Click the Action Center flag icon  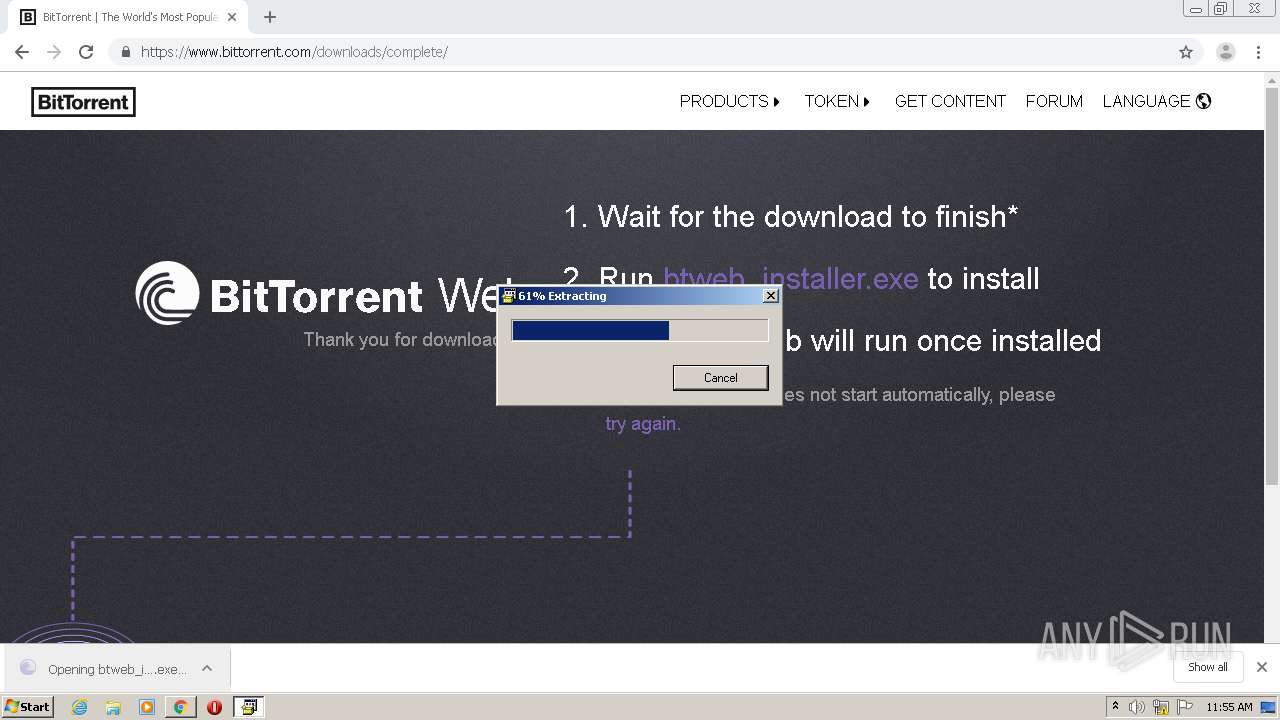click(x=1185, y=707)
